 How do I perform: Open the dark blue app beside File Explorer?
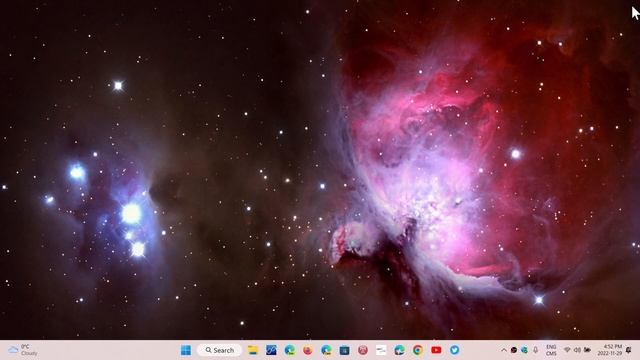[x=271, y=350]
